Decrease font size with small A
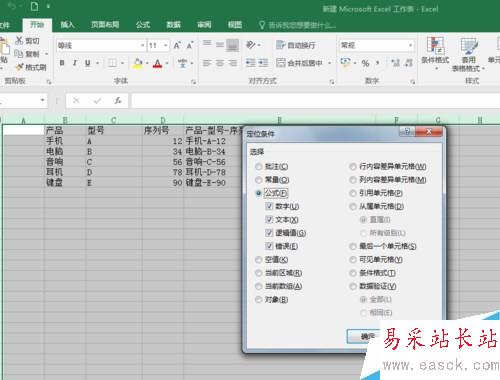The height and width of the screenshot is (380, 500). click(x=190, y=45)
